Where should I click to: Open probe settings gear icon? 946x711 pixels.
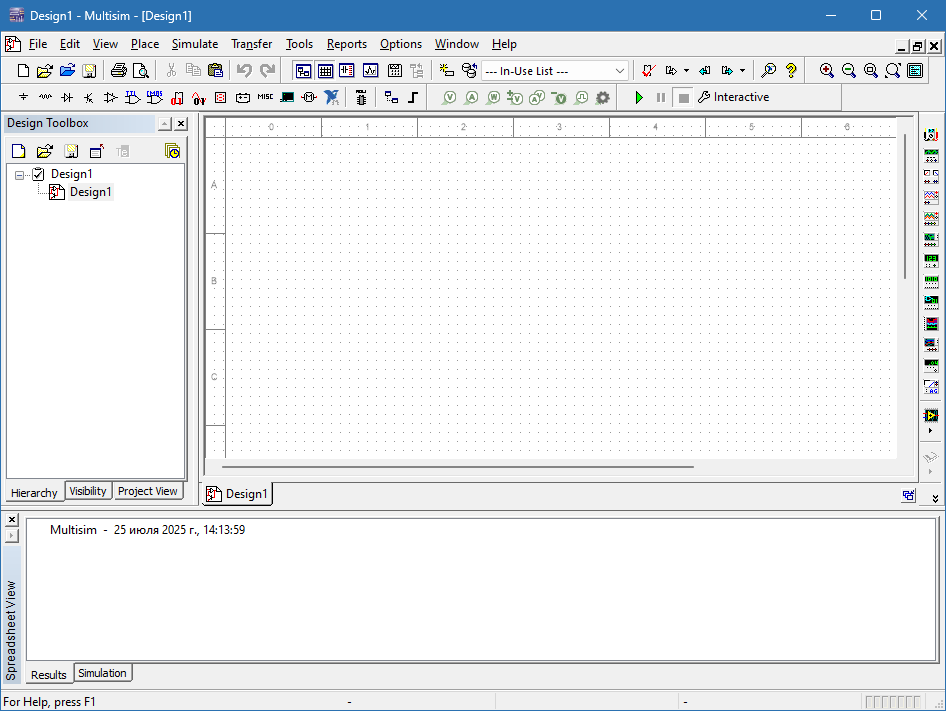pos(602,97)
